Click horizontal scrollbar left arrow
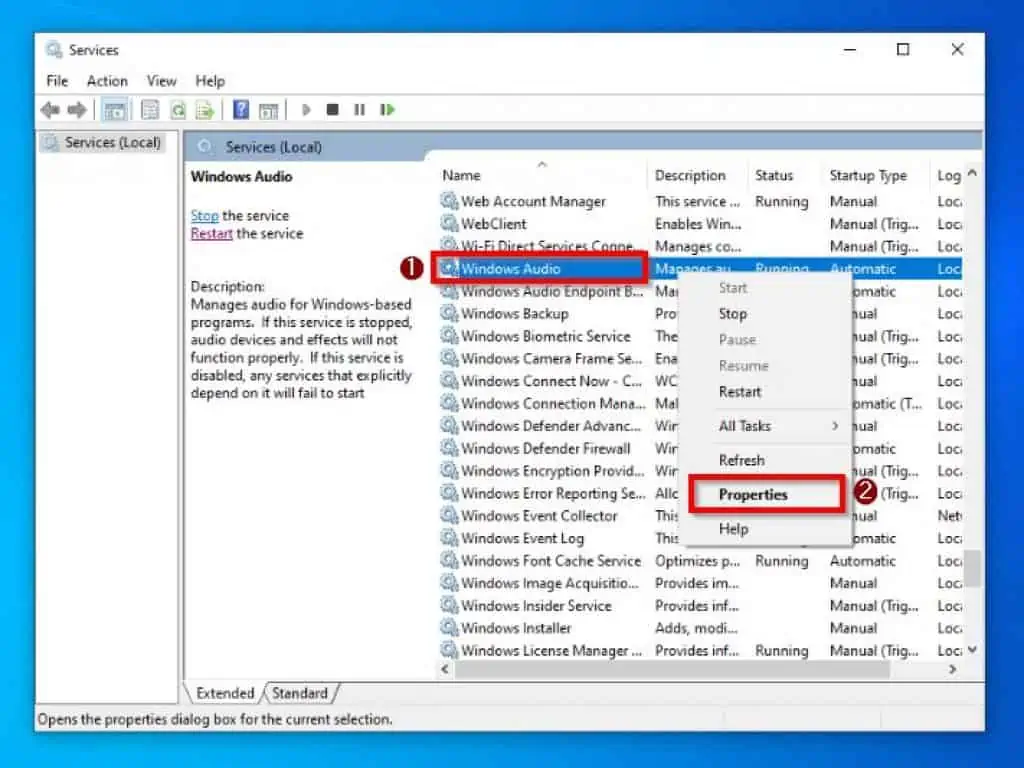The width and height of the screenshot is (1024, 768). 445,669
